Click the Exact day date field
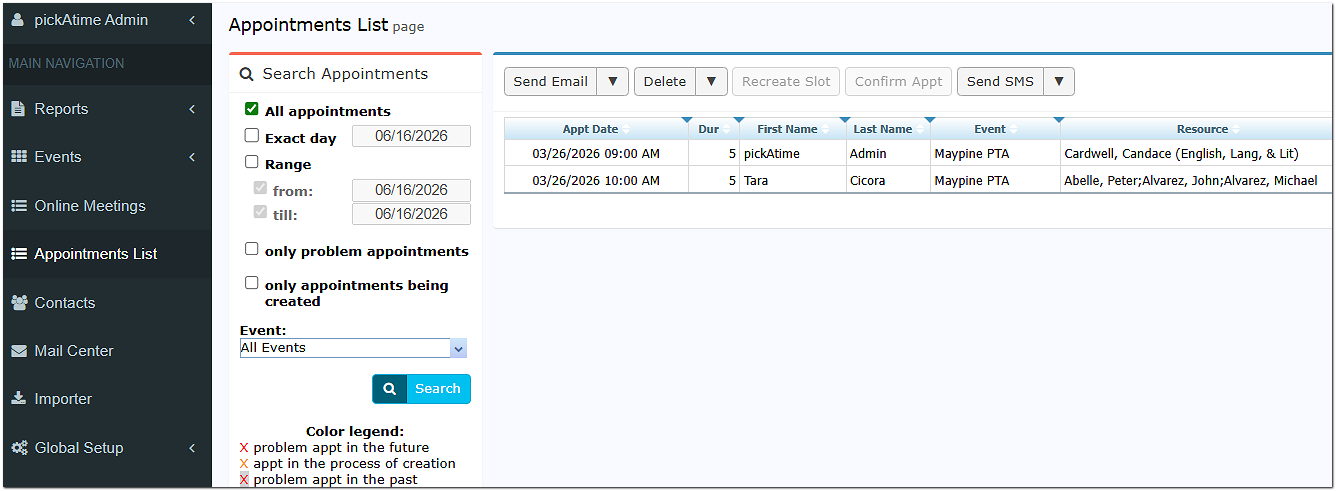This screenshot has width=1336, height=491. pyautogui.click(x=411, y=136)
